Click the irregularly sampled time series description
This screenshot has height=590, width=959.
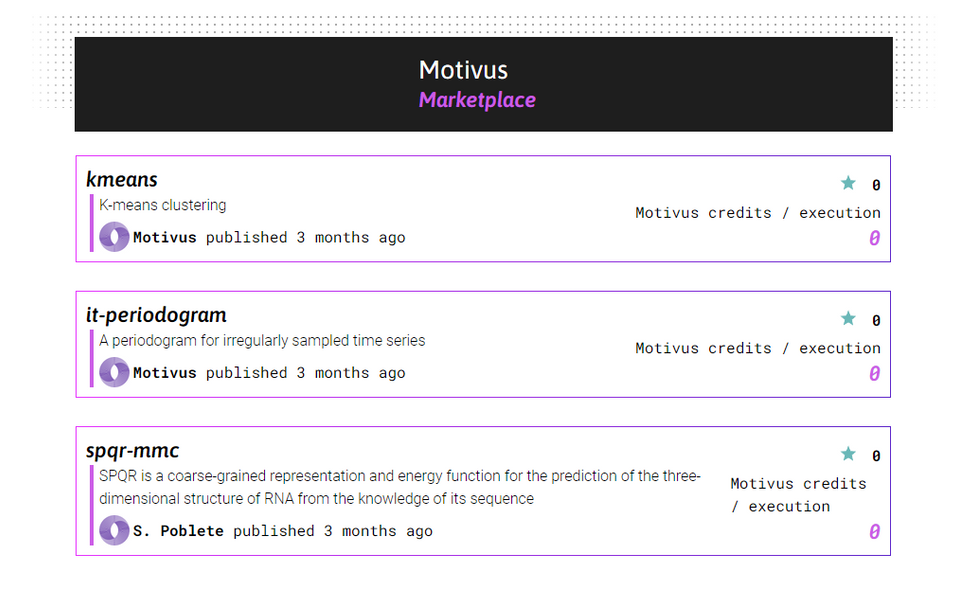(262, 341)
